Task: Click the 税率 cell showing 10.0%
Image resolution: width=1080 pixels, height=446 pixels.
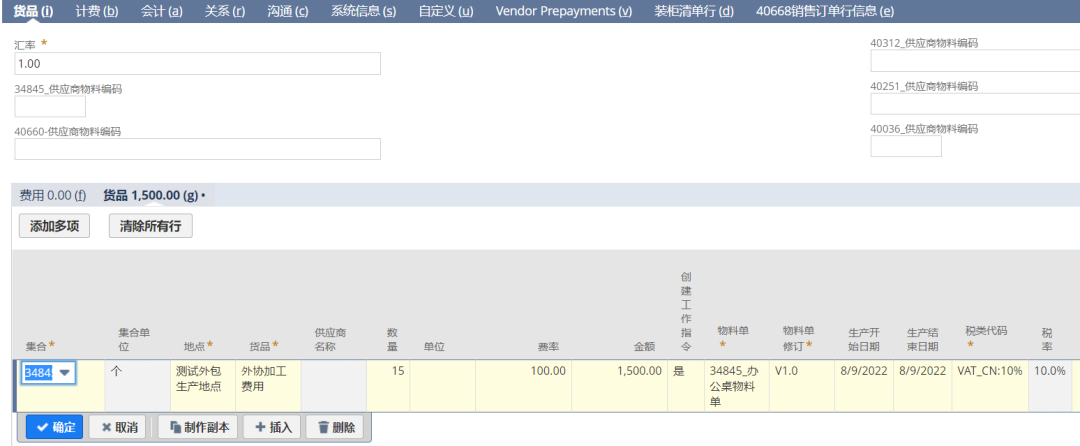Action: (x=1050, y=386)
